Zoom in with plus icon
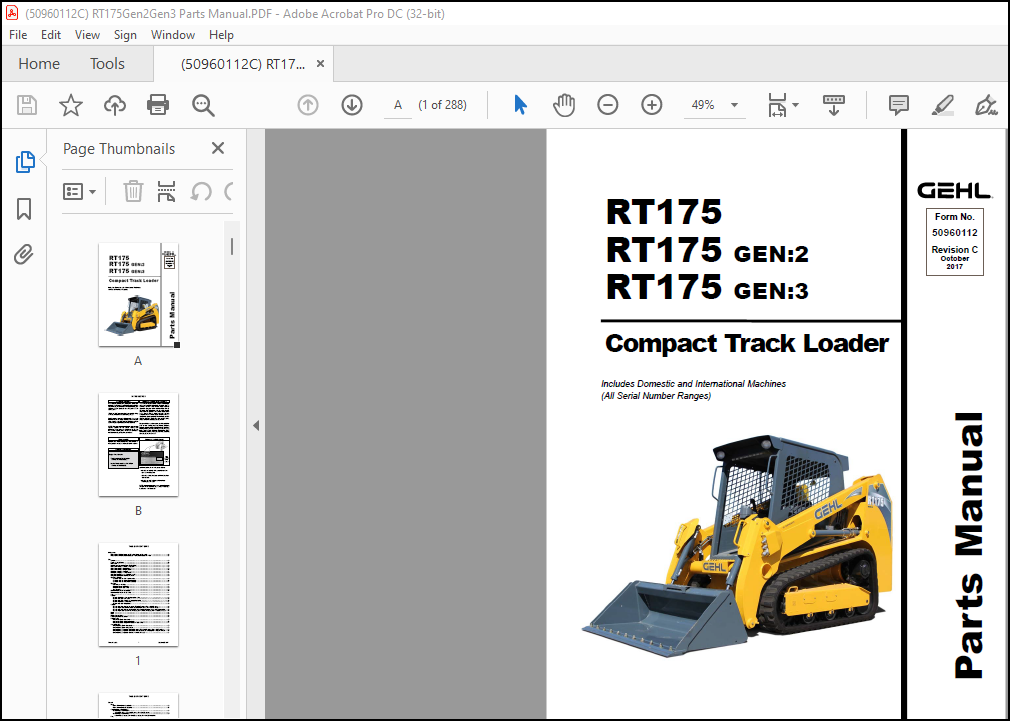The image size is (1010, 721). [x=652, y=104]
